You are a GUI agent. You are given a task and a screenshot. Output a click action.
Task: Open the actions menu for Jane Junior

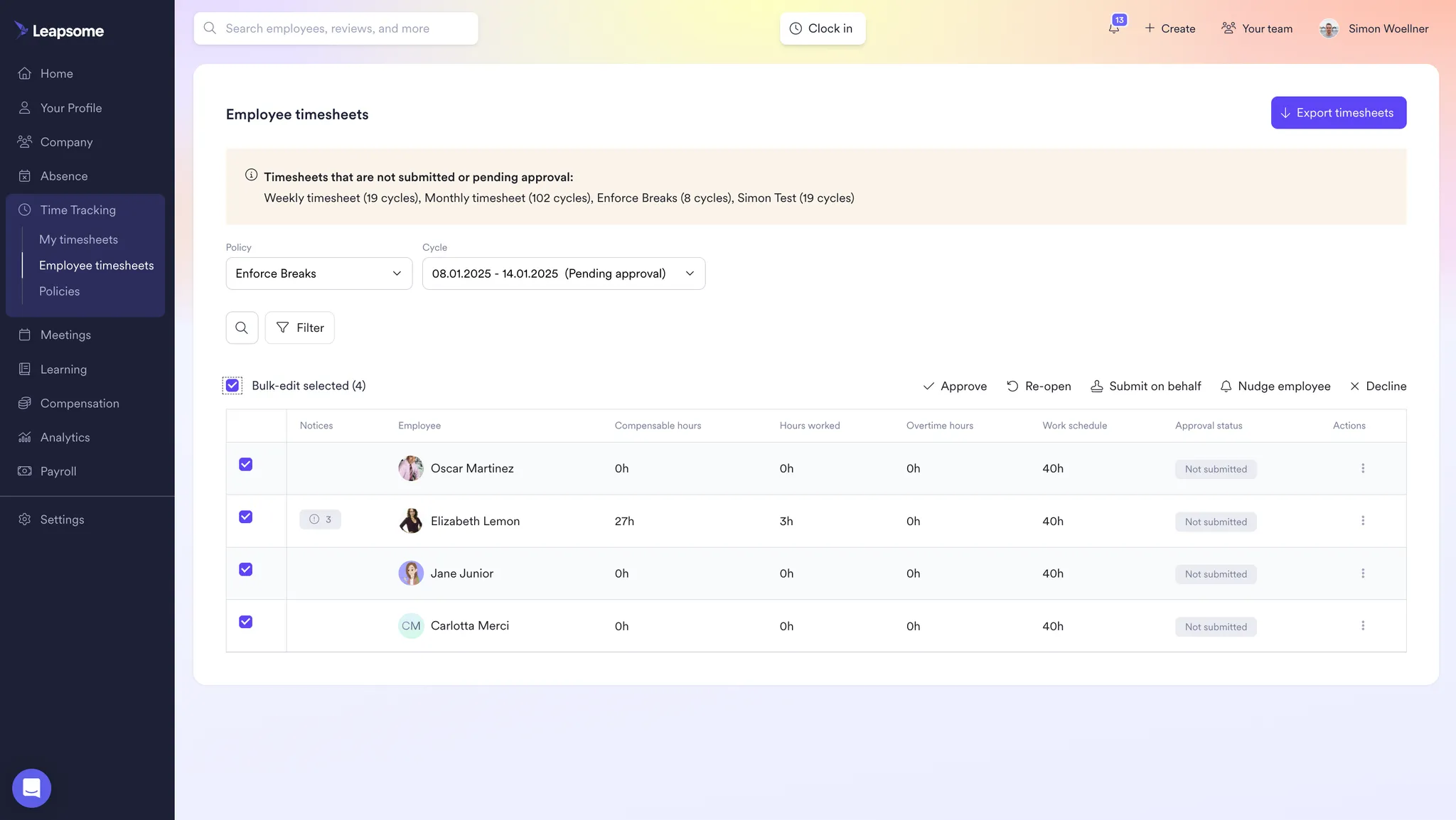(x=1363, y=573)
